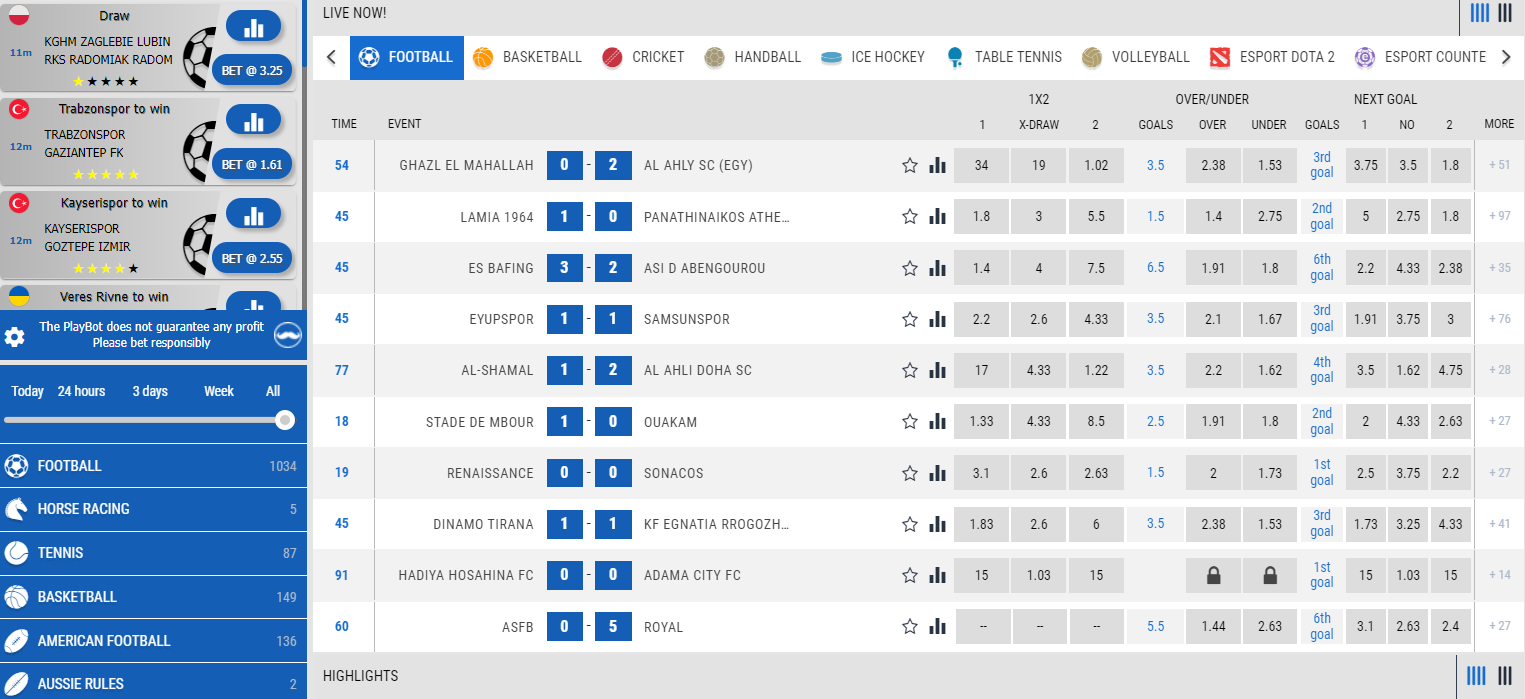The width and height of the screenshot is (1525, 699).
Task: Expand +35 markets for ES Bafing
Action: click(1499, 268)
